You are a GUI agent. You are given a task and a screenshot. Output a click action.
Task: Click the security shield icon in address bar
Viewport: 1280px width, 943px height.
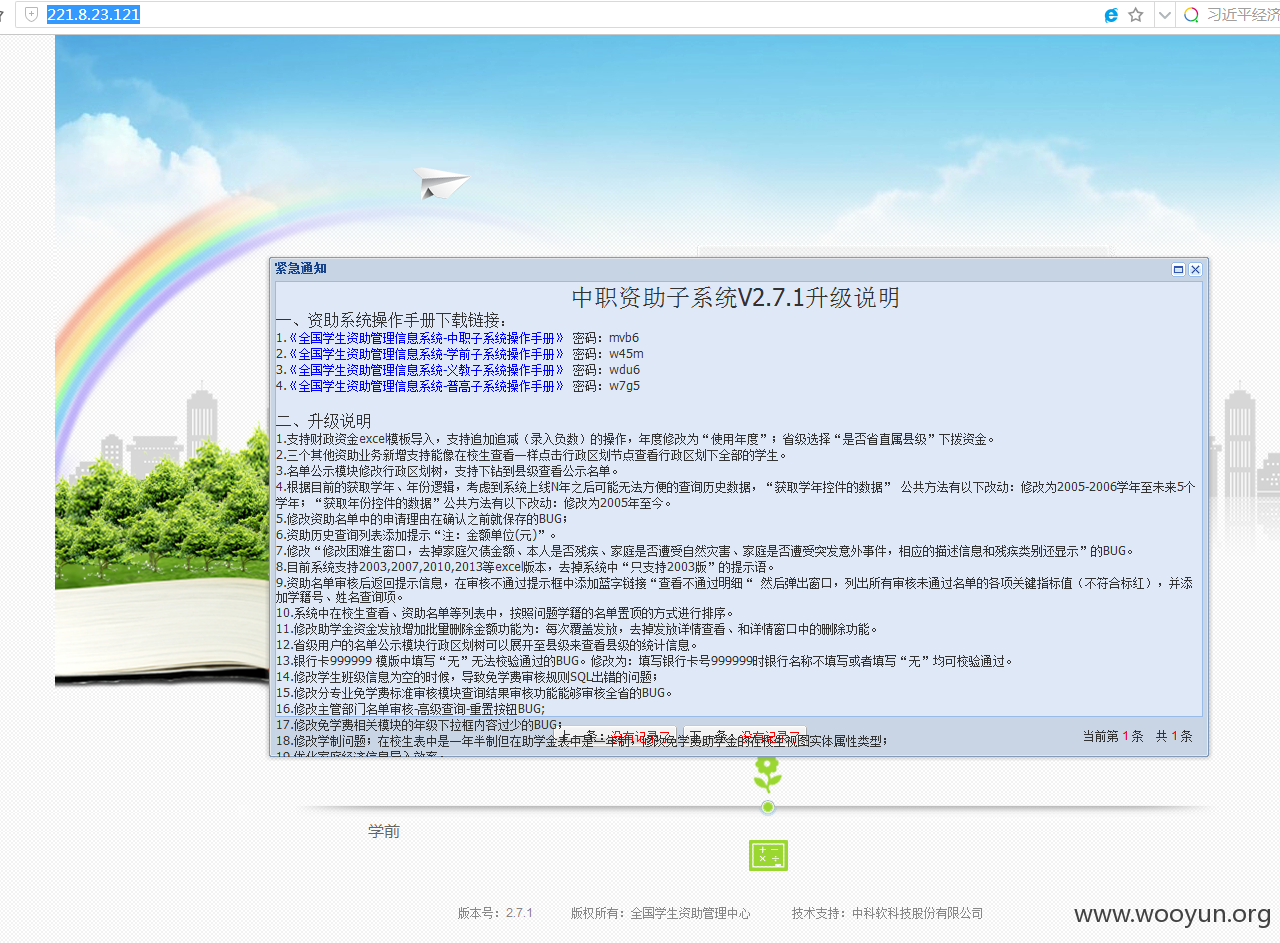click(x=32, y=14)
